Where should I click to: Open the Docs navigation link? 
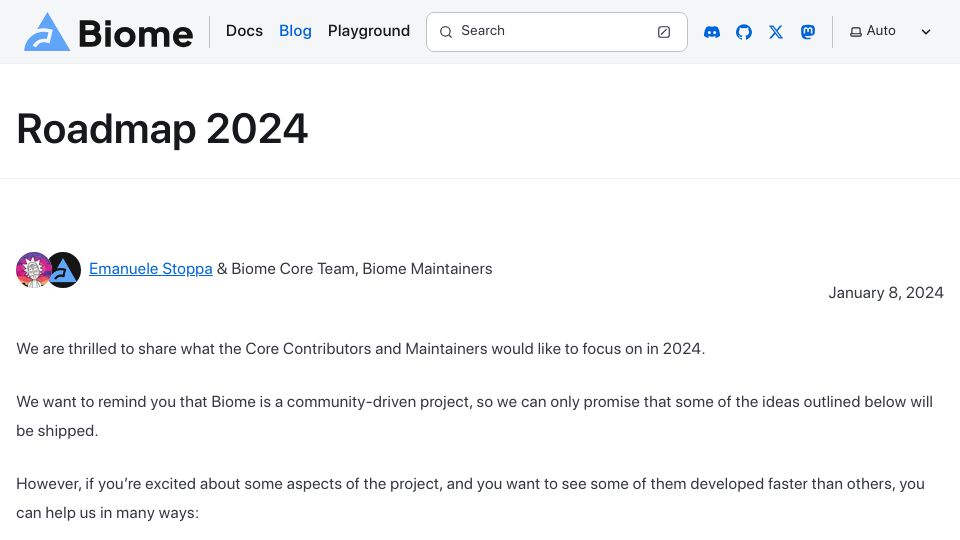click(x=244, y=31)
